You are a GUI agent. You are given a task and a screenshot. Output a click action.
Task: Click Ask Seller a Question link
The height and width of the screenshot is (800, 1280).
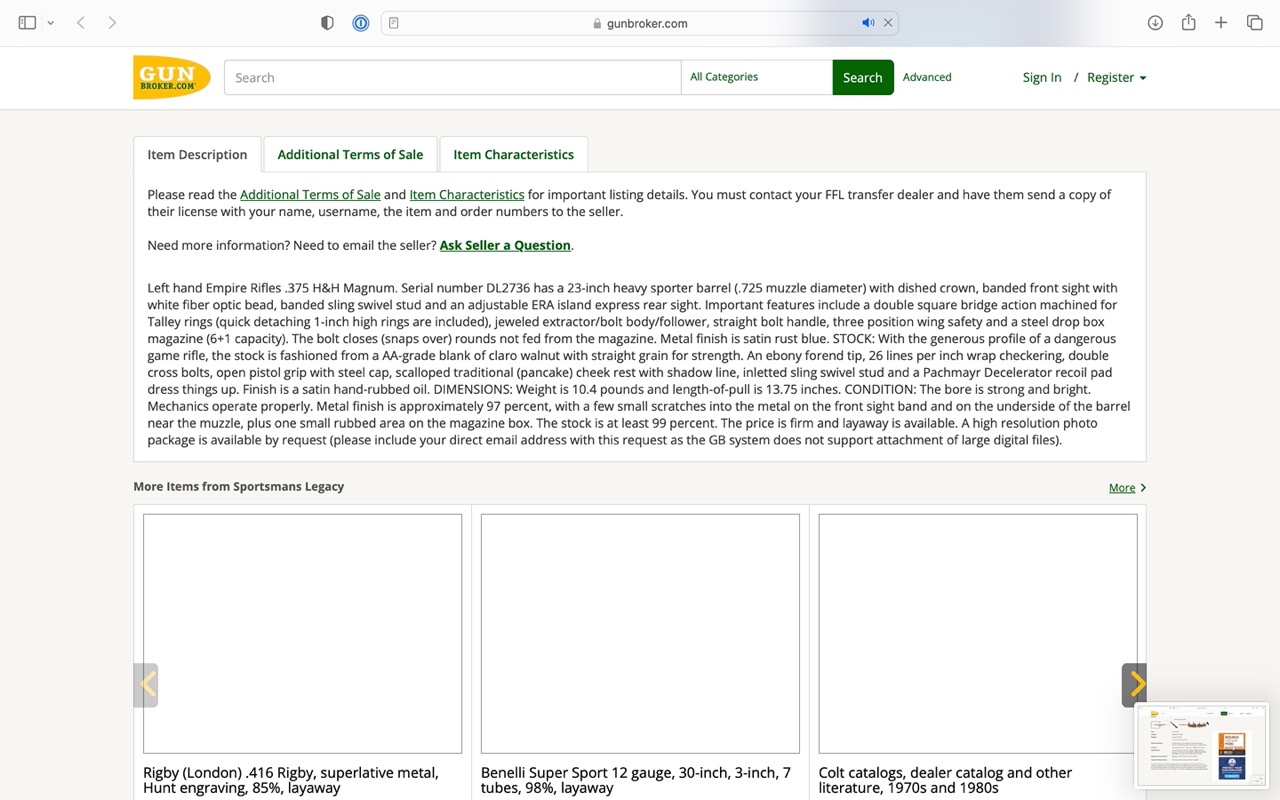pyautogui.click(x=505, y=245)
